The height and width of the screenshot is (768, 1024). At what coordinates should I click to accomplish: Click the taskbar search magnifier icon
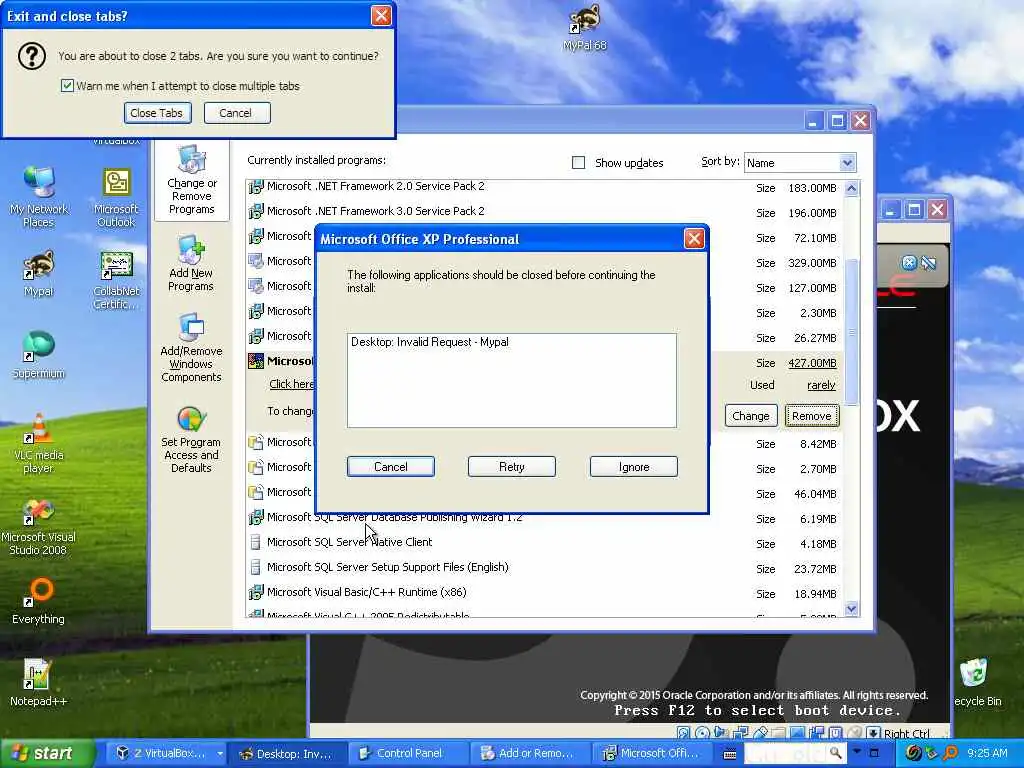coord(835,753)
